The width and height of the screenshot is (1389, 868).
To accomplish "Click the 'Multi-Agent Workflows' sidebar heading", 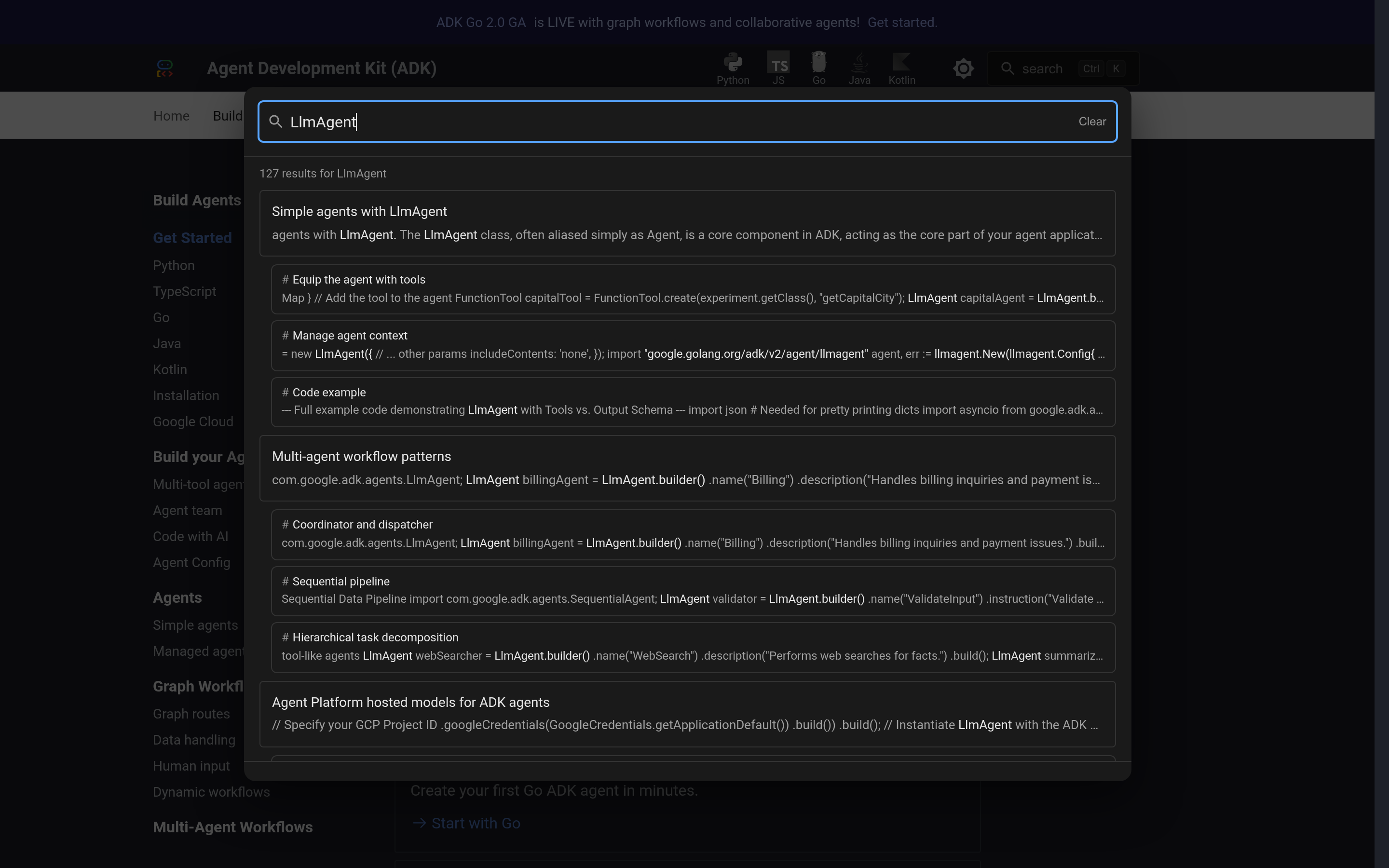I will pyautogui.click(x=232, y=827).
